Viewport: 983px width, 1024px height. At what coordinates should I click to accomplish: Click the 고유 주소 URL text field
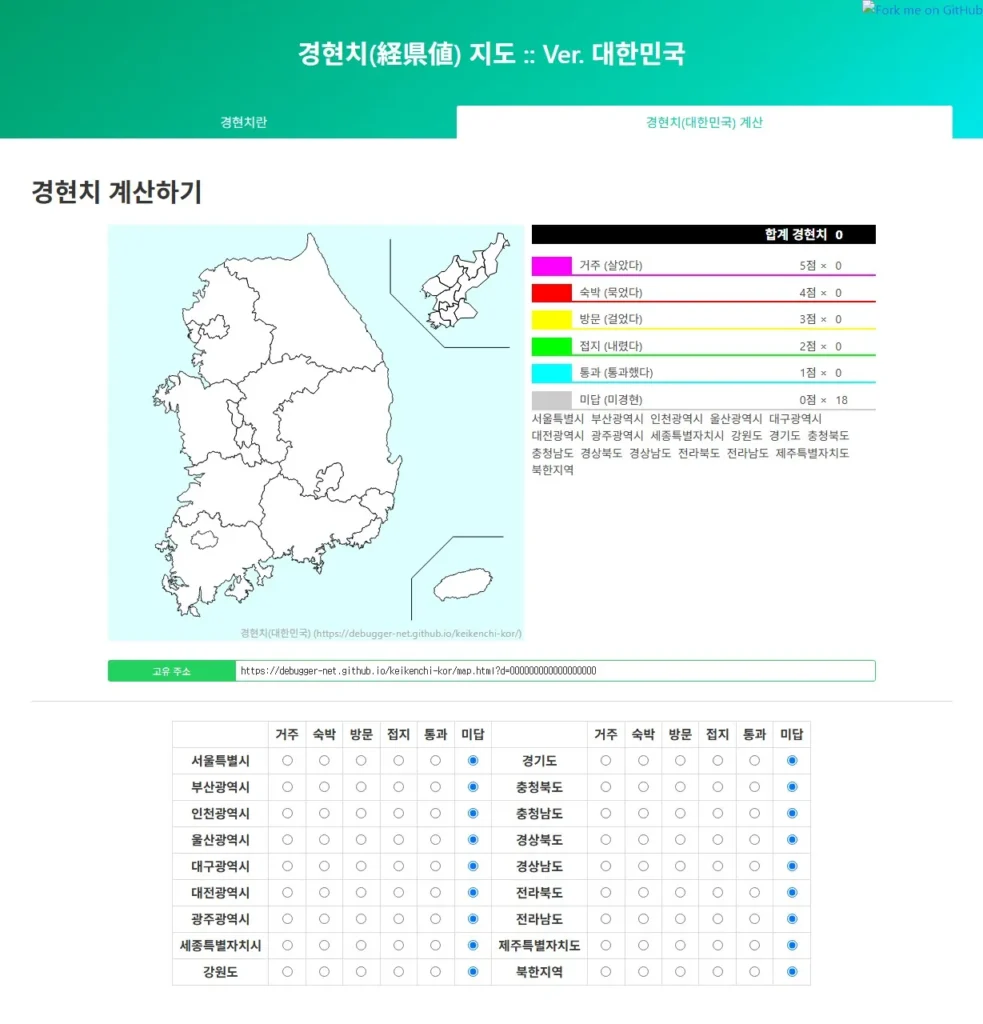point(554,671)
